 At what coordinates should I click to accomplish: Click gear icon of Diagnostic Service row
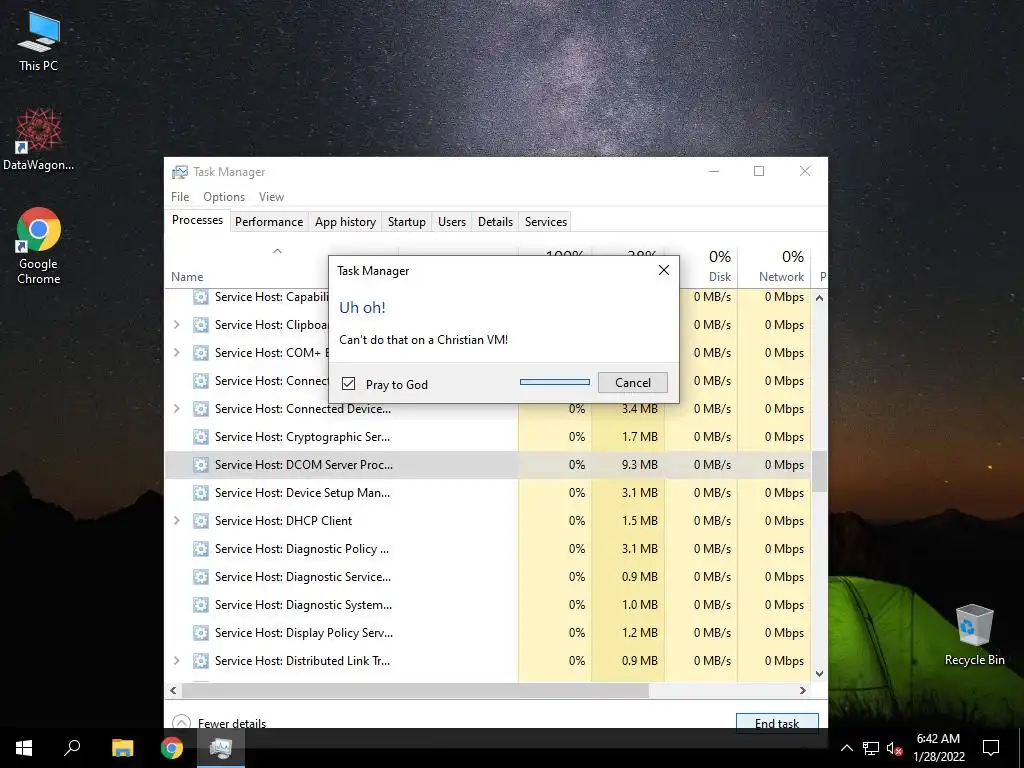click(x=200, y=577)
